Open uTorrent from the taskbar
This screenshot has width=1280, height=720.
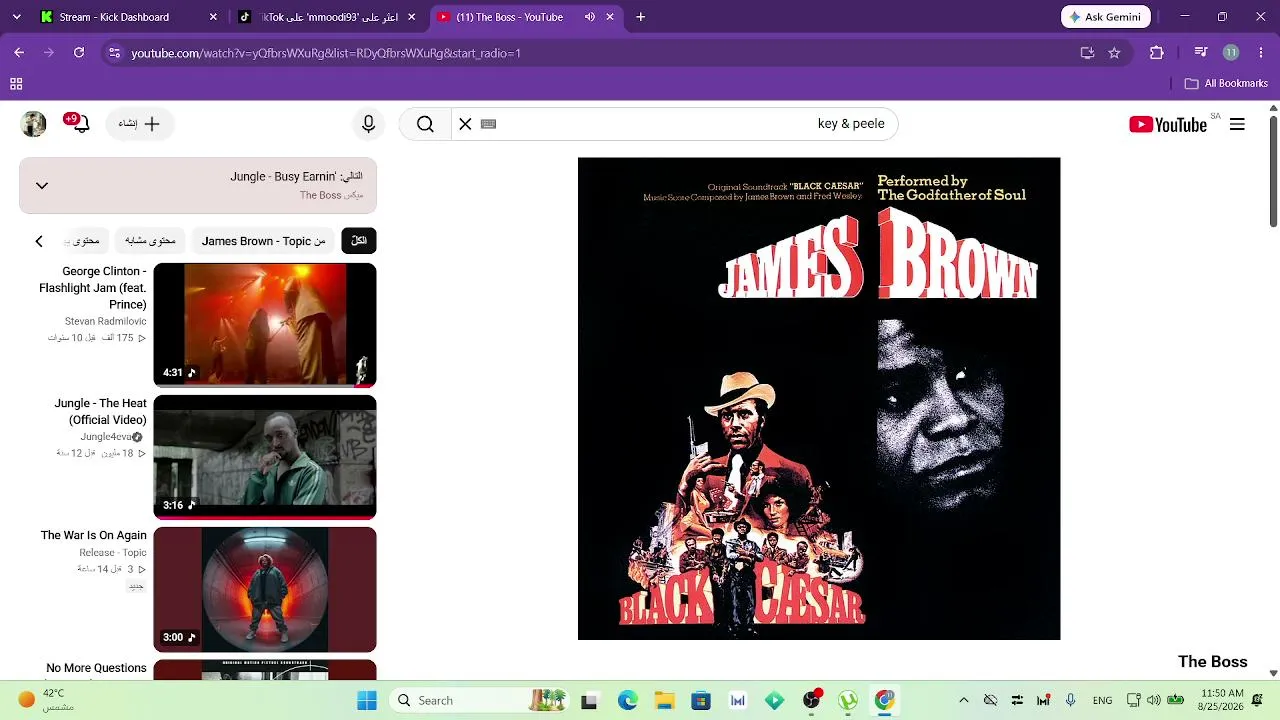point(848,700)
